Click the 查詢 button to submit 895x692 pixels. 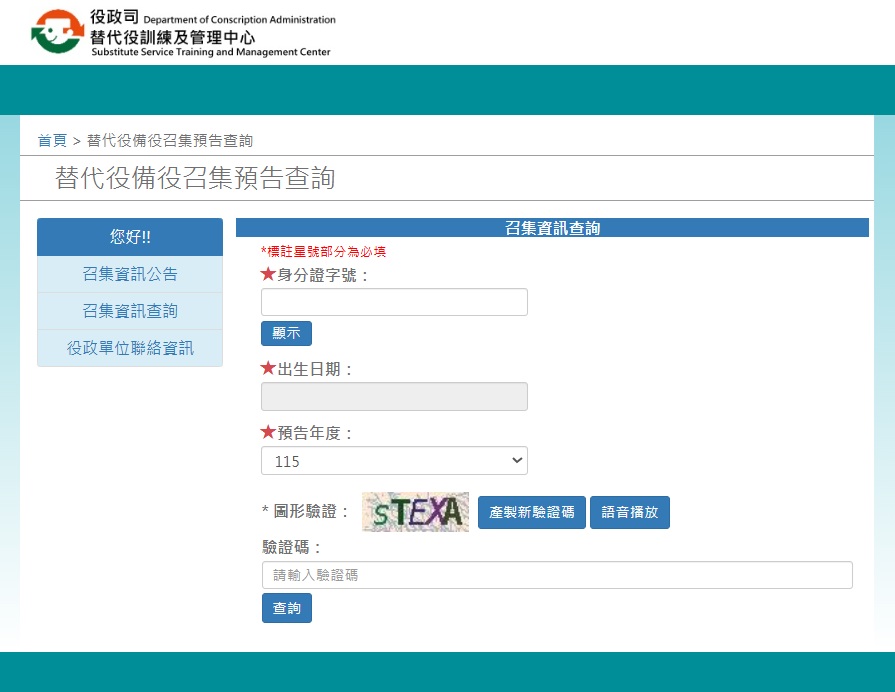point(286,607)
